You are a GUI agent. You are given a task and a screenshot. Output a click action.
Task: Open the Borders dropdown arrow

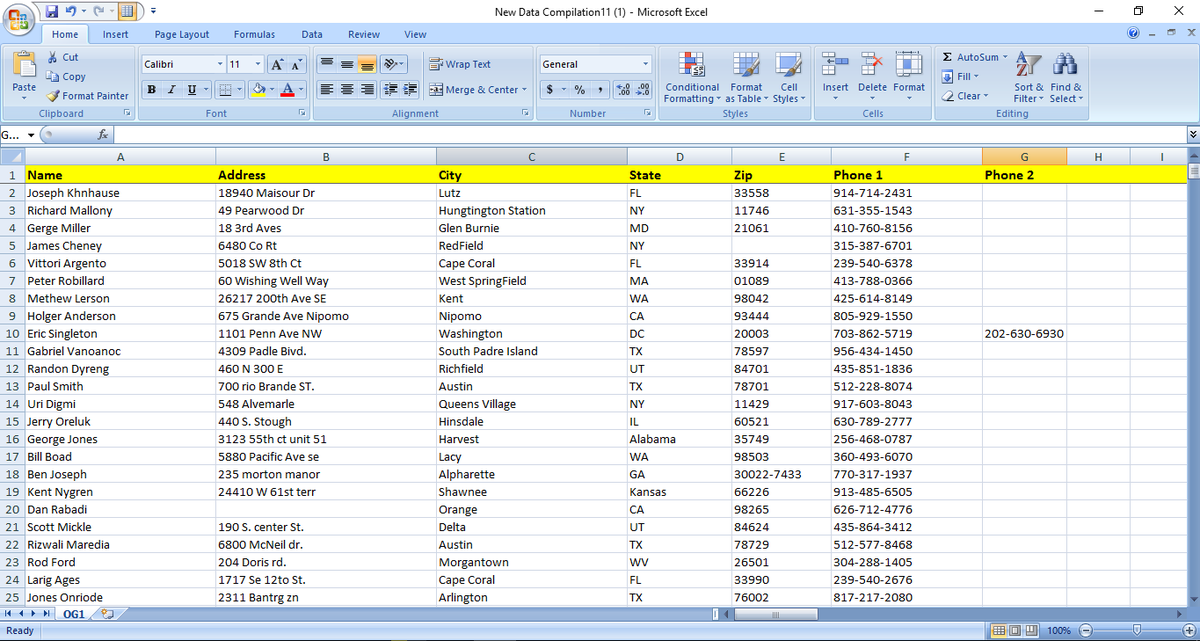coord(241,90)
